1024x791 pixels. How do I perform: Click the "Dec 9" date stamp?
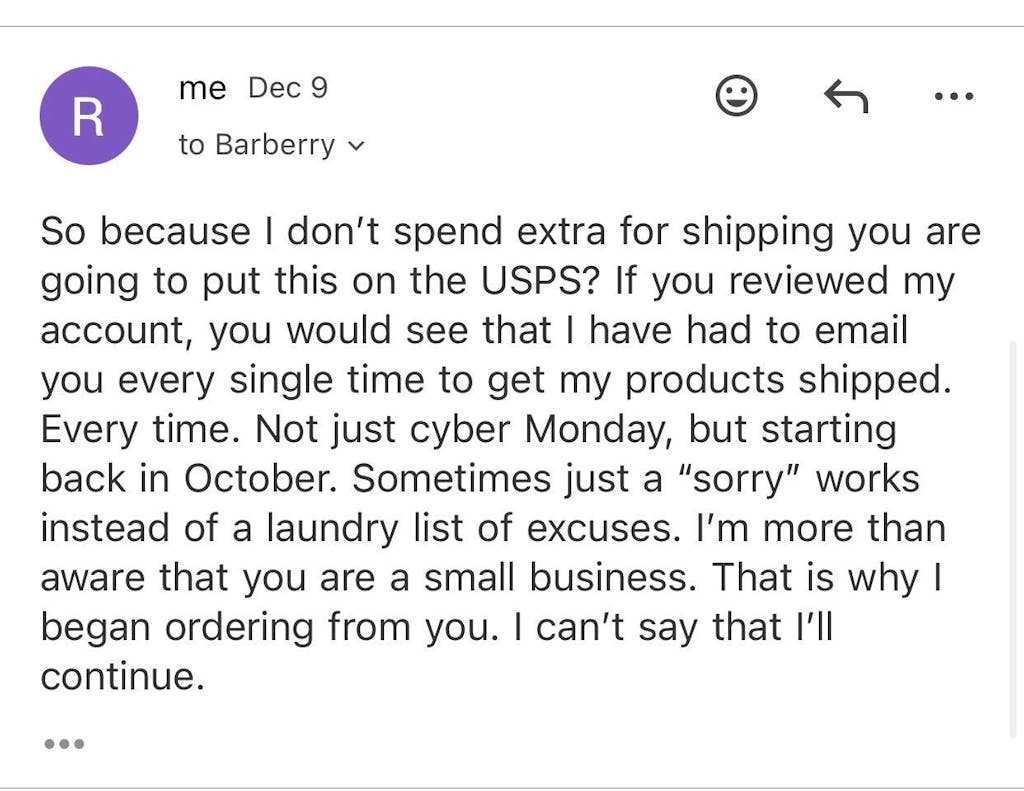coord(288,88)
